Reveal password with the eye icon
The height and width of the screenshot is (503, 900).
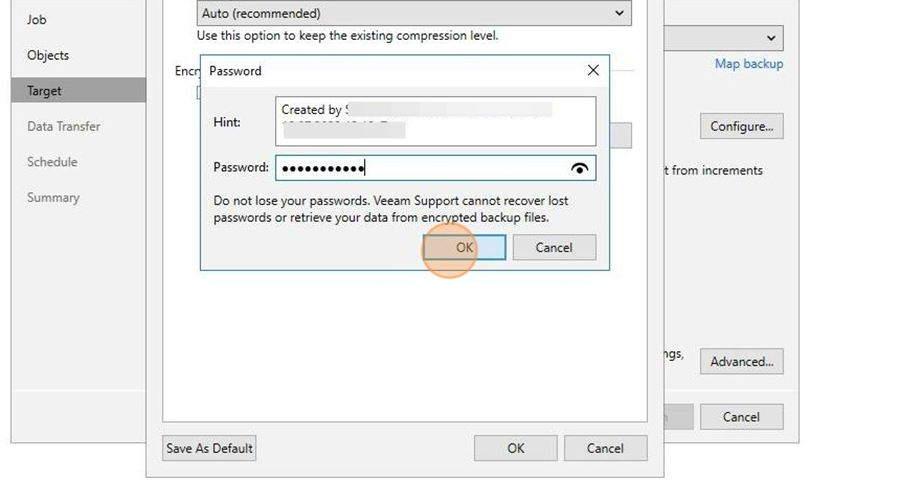coord(580,168)
